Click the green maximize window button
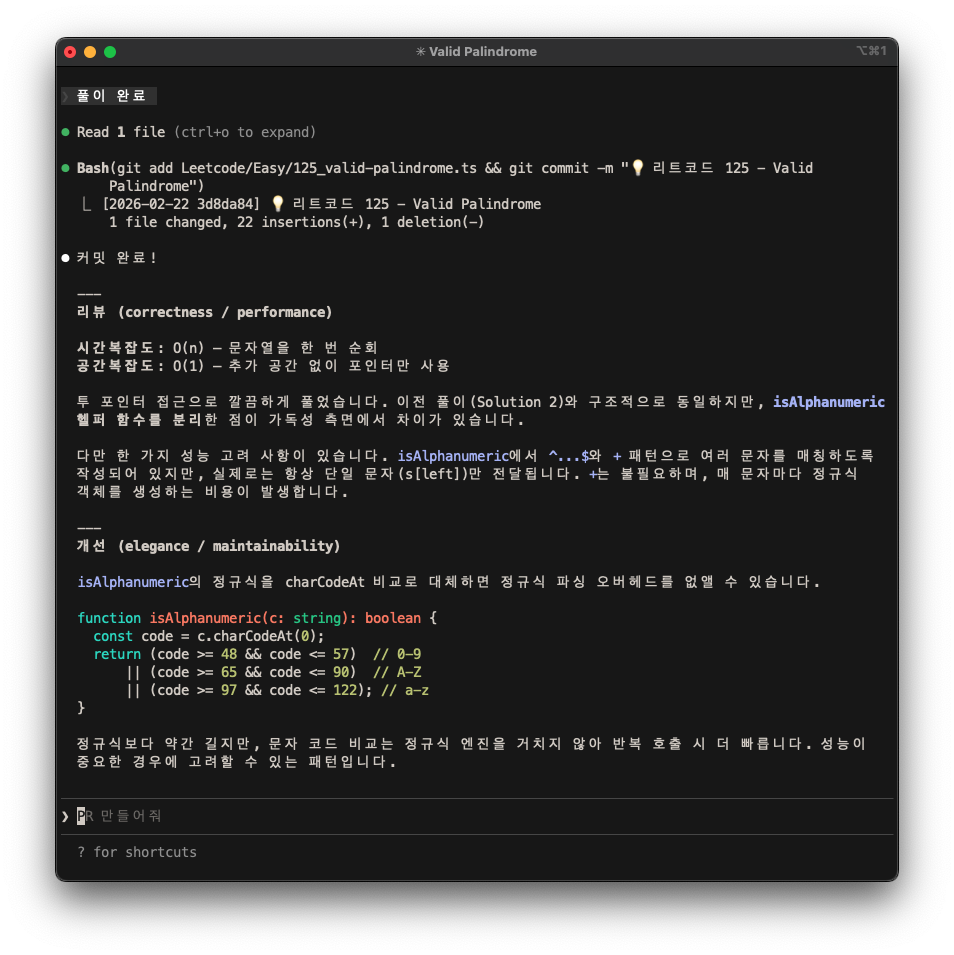The height and width of the screenshot is (955, 954). coord(110,52)
